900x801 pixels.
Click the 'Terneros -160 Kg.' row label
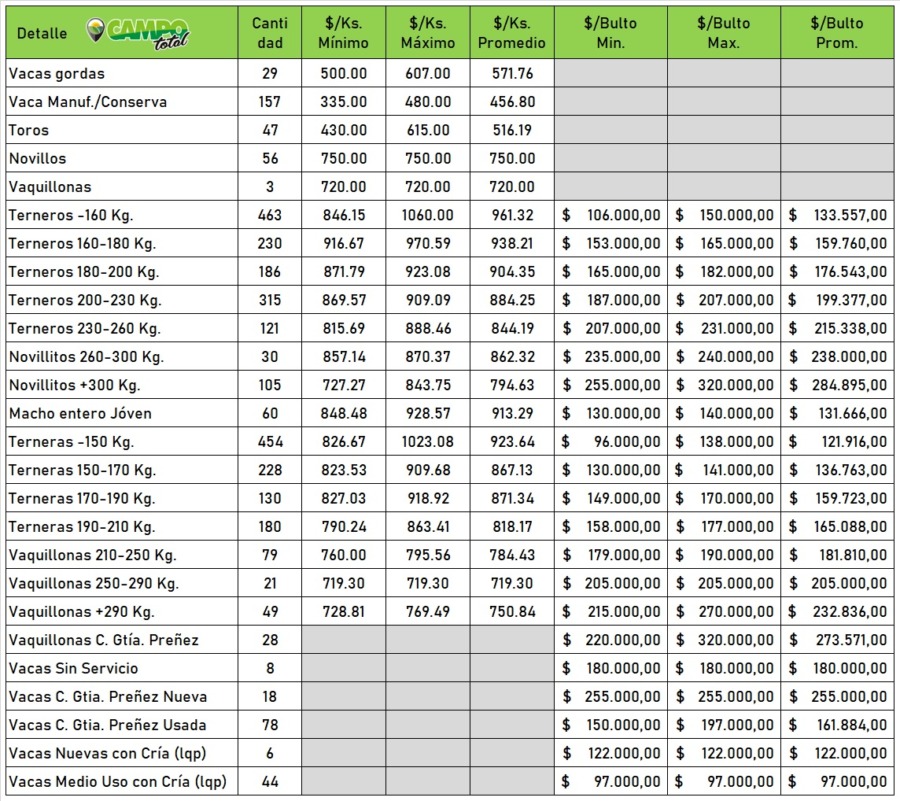(x=71, y=215)
